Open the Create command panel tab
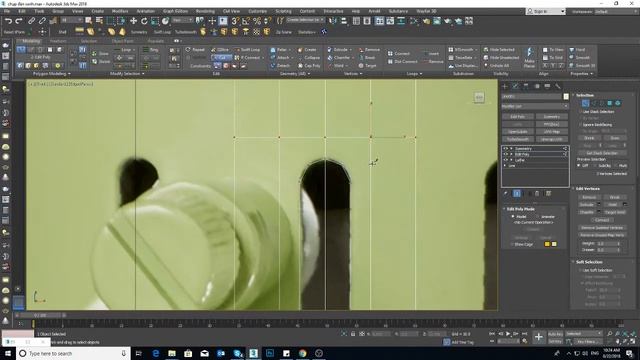The height and width of the screenshot is (360, 640). 505,86
